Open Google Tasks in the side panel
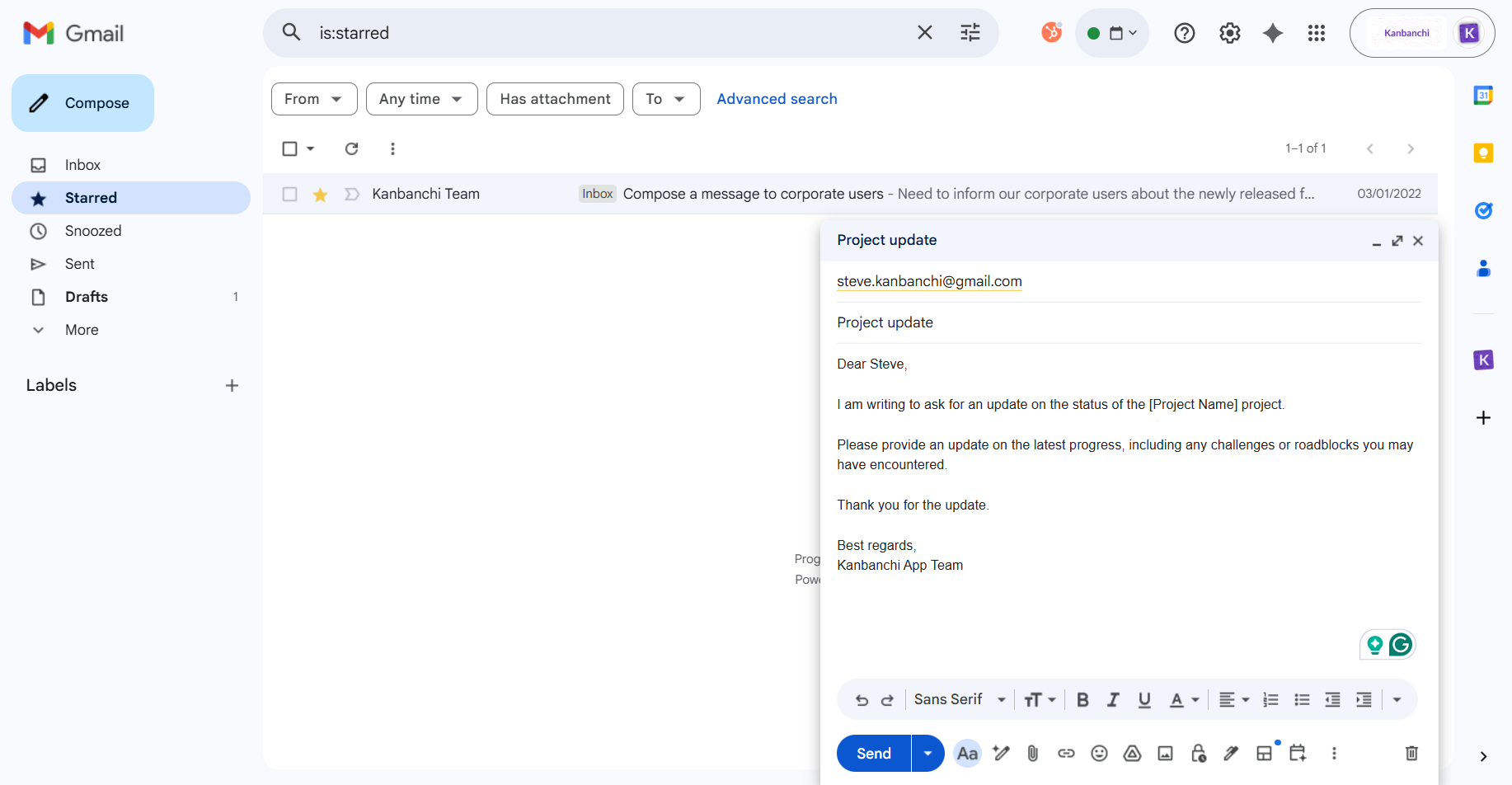The image size is (1512, 785). point(1483,210)
